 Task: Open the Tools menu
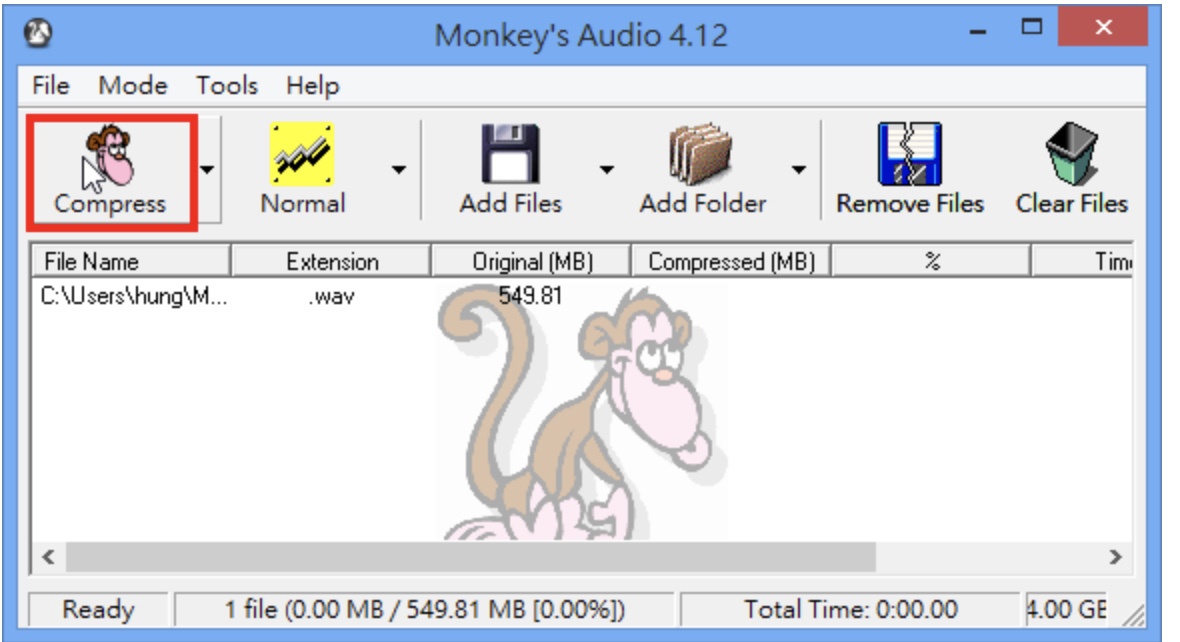(227, 86)
